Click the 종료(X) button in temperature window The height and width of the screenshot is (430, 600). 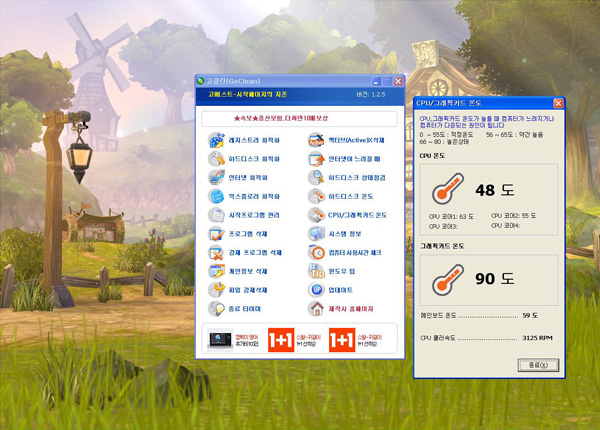[538, 365]
